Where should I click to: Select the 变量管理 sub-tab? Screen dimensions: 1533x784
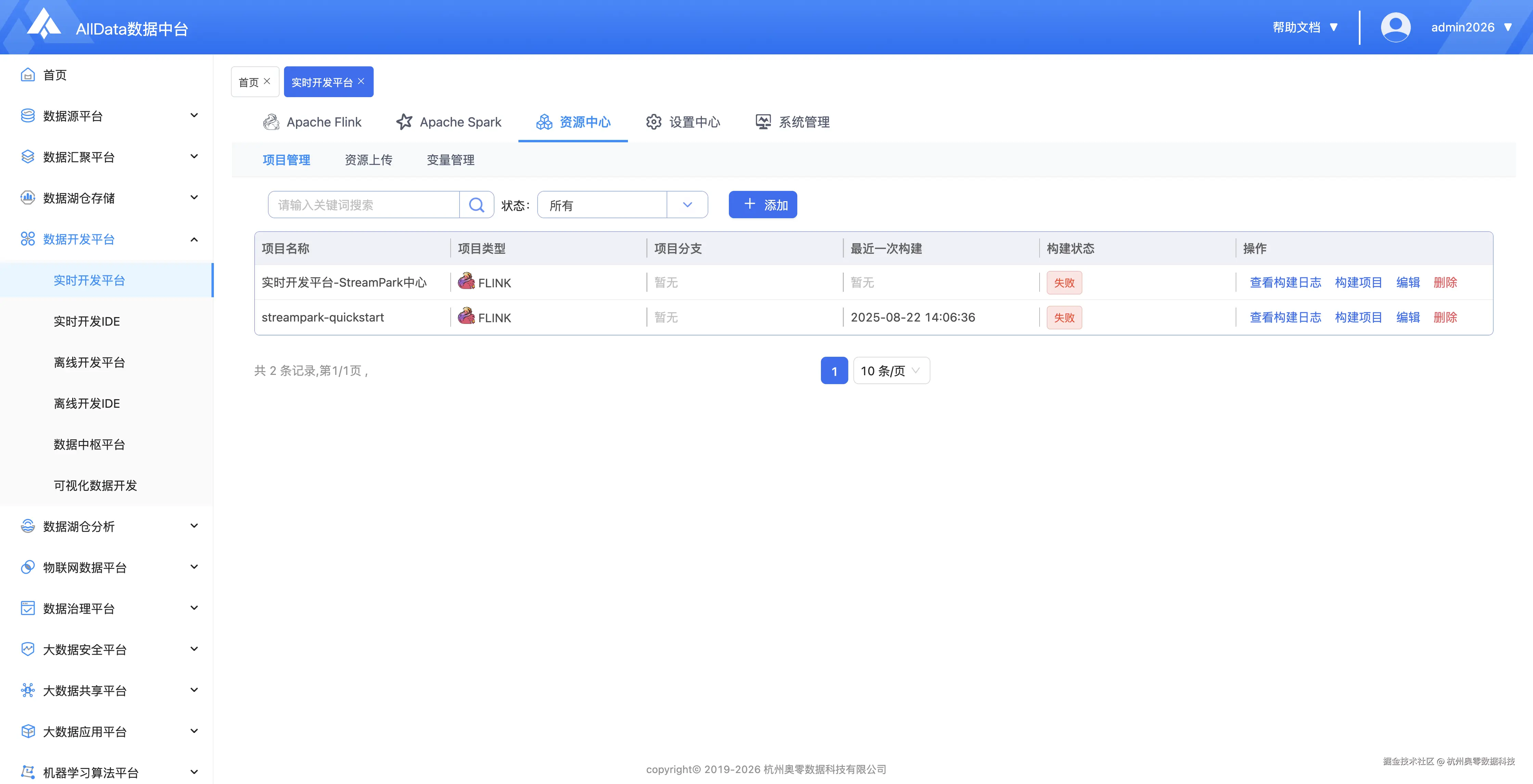(451, 160)
